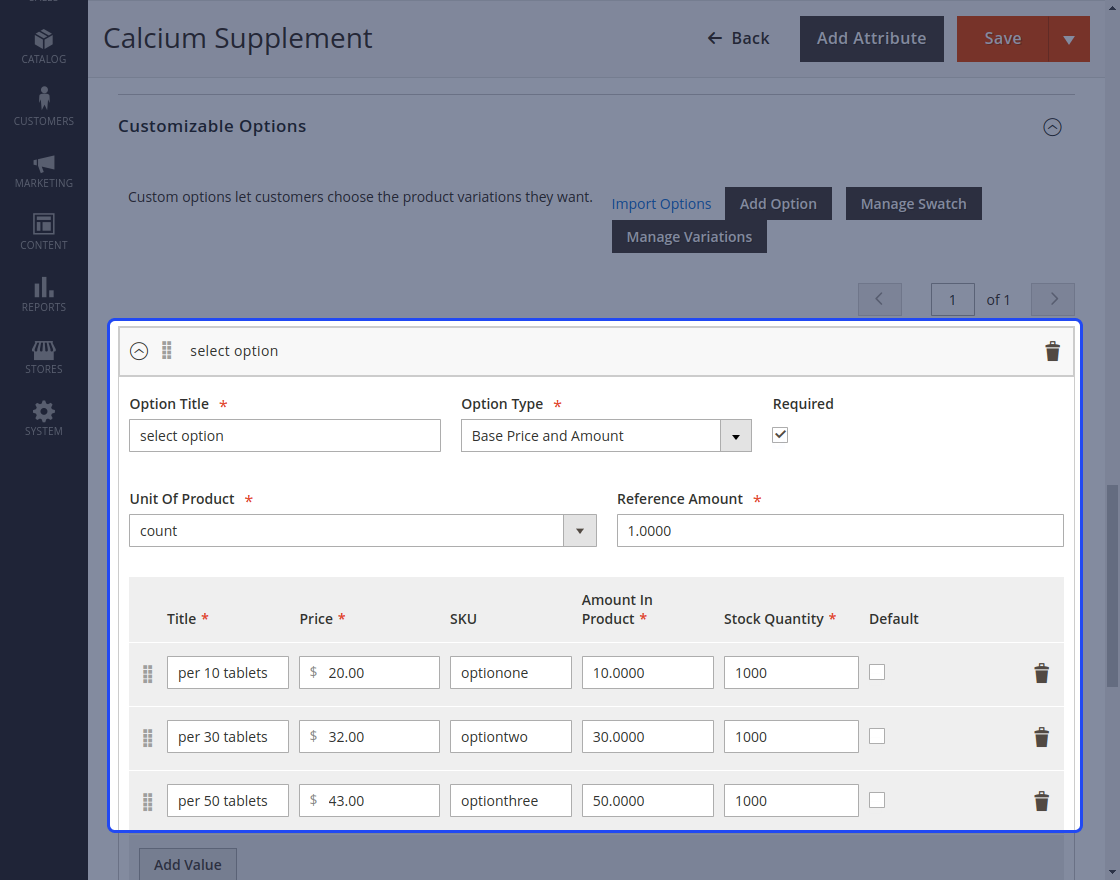
Task: Click the Import Options link
Action: (661, 204)
